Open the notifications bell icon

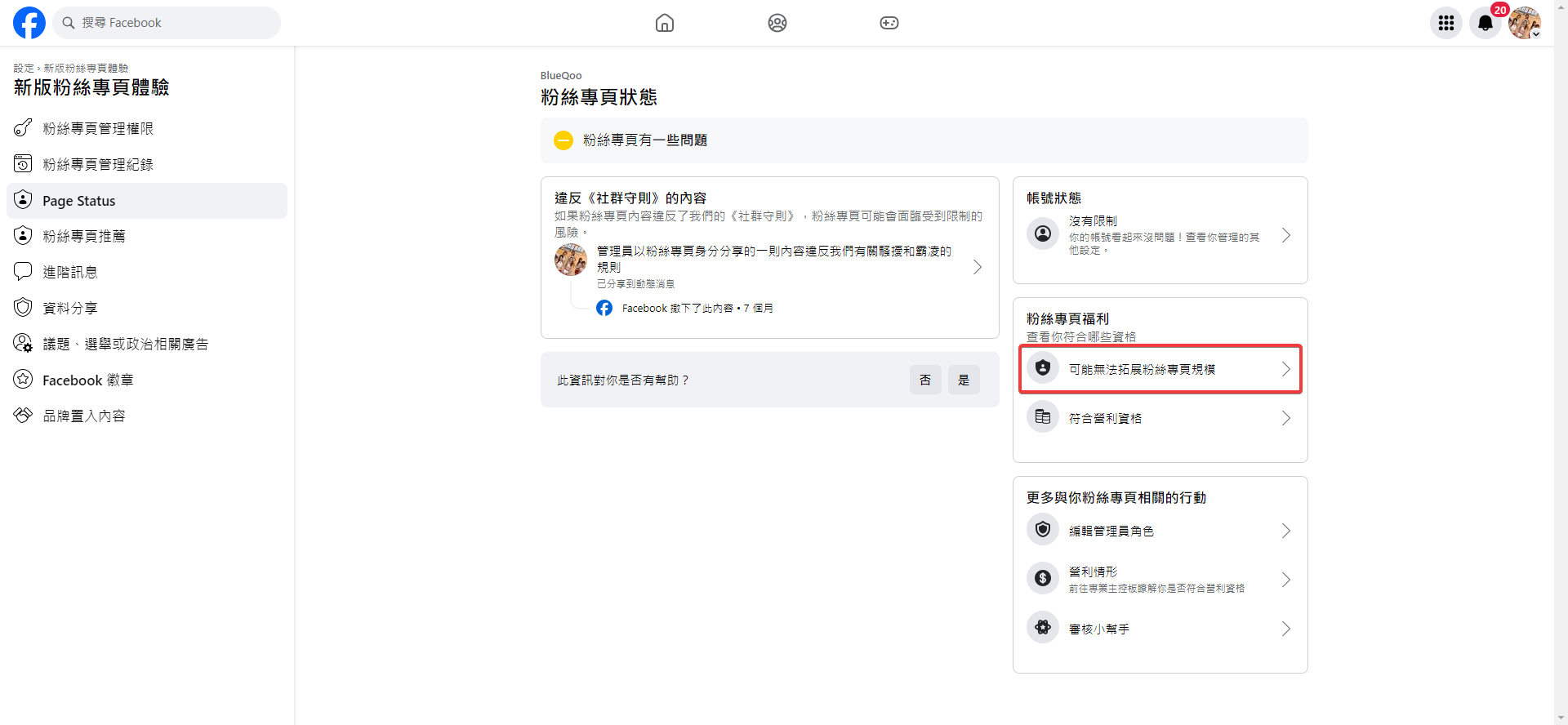pos(1486,23)
